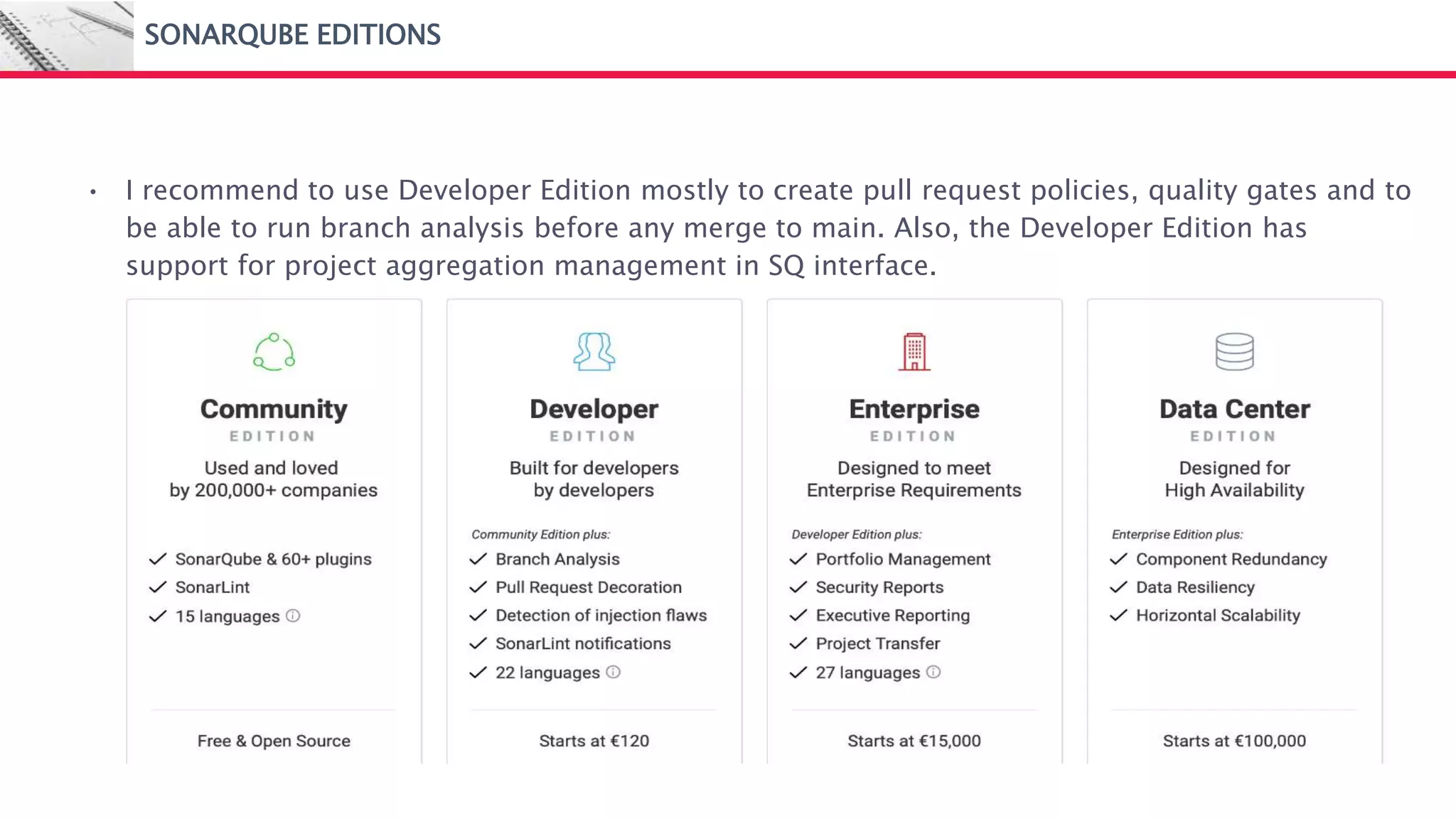Image resolution: width=1456 pixels, height=819 pixels.
Task: Select the Developer edition heading
Action: 594,409
